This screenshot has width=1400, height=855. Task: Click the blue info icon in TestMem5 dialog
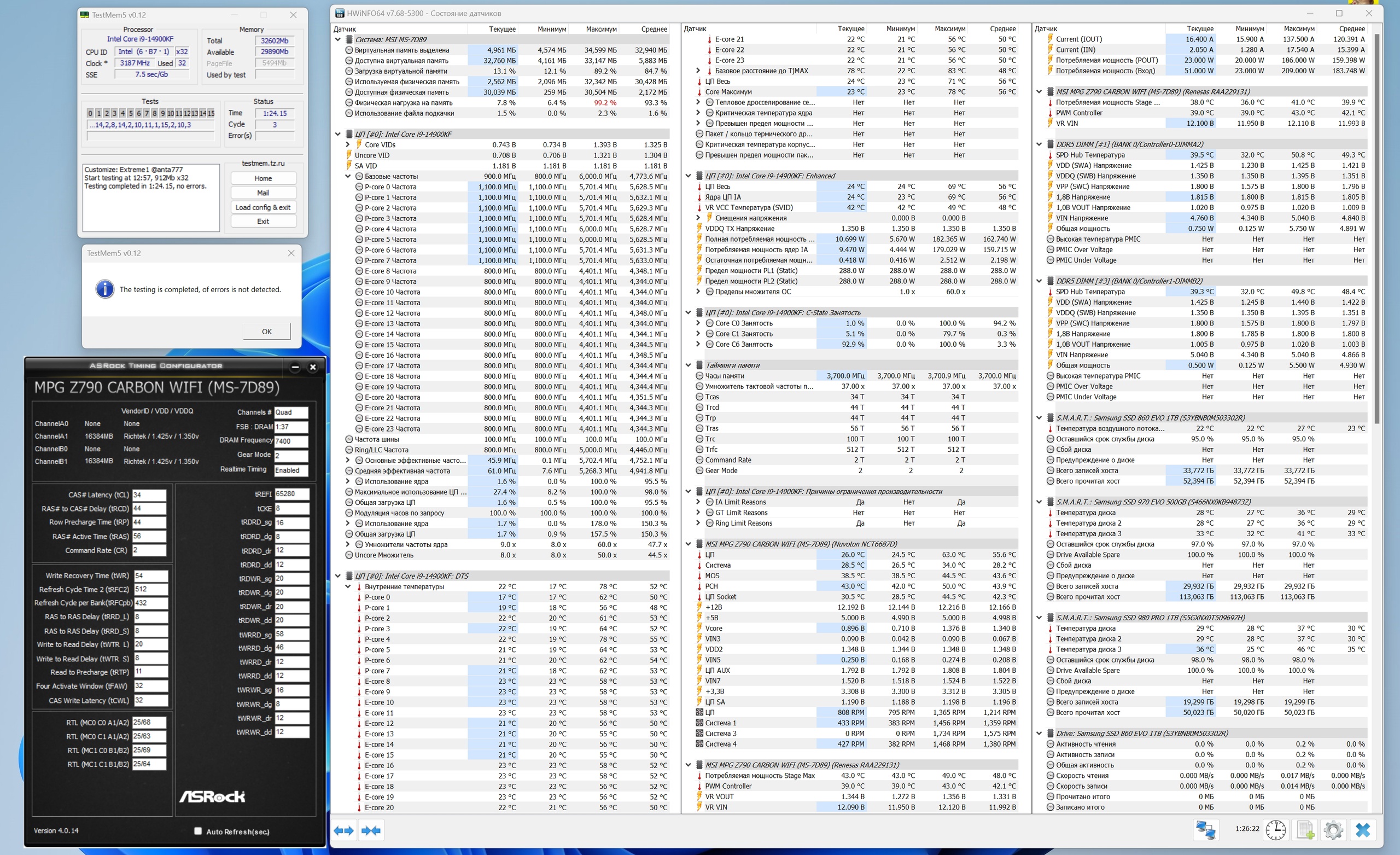tap(104, 289)
